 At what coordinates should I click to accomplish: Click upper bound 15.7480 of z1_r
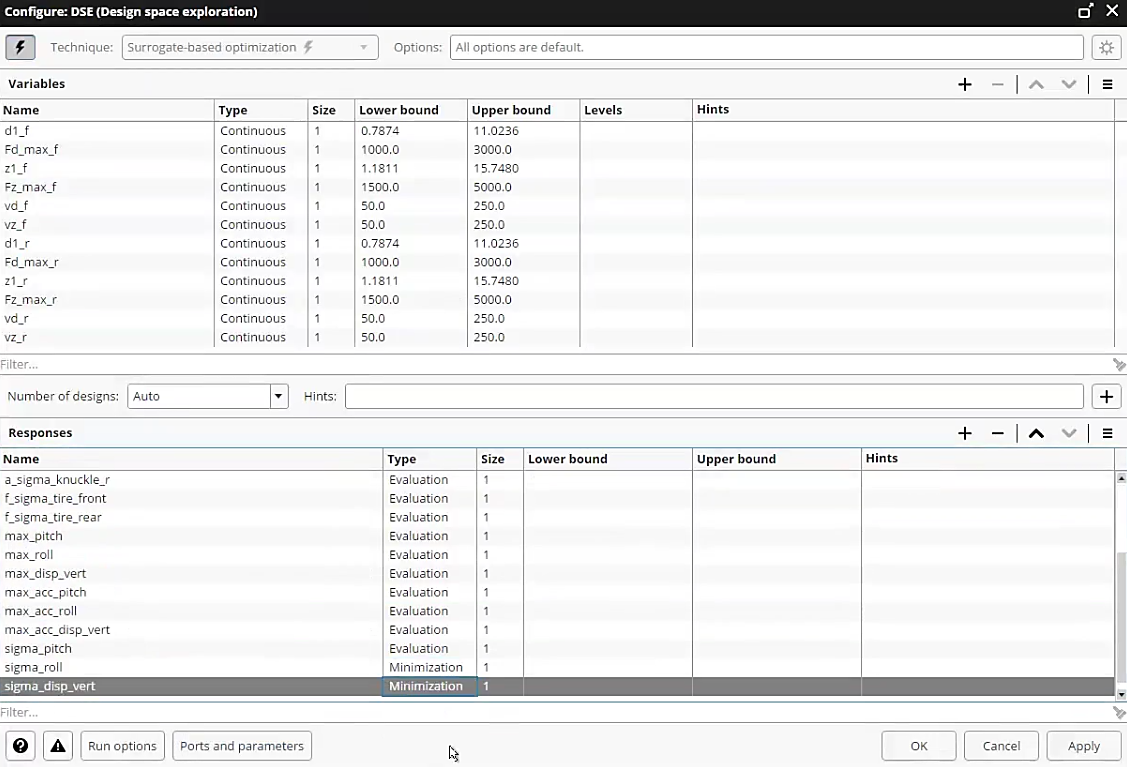(496, 281)
